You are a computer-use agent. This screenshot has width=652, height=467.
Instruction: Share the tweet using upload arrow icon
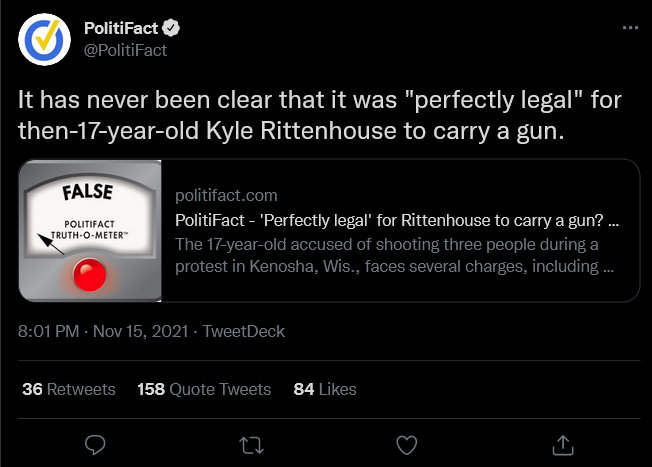562,442
